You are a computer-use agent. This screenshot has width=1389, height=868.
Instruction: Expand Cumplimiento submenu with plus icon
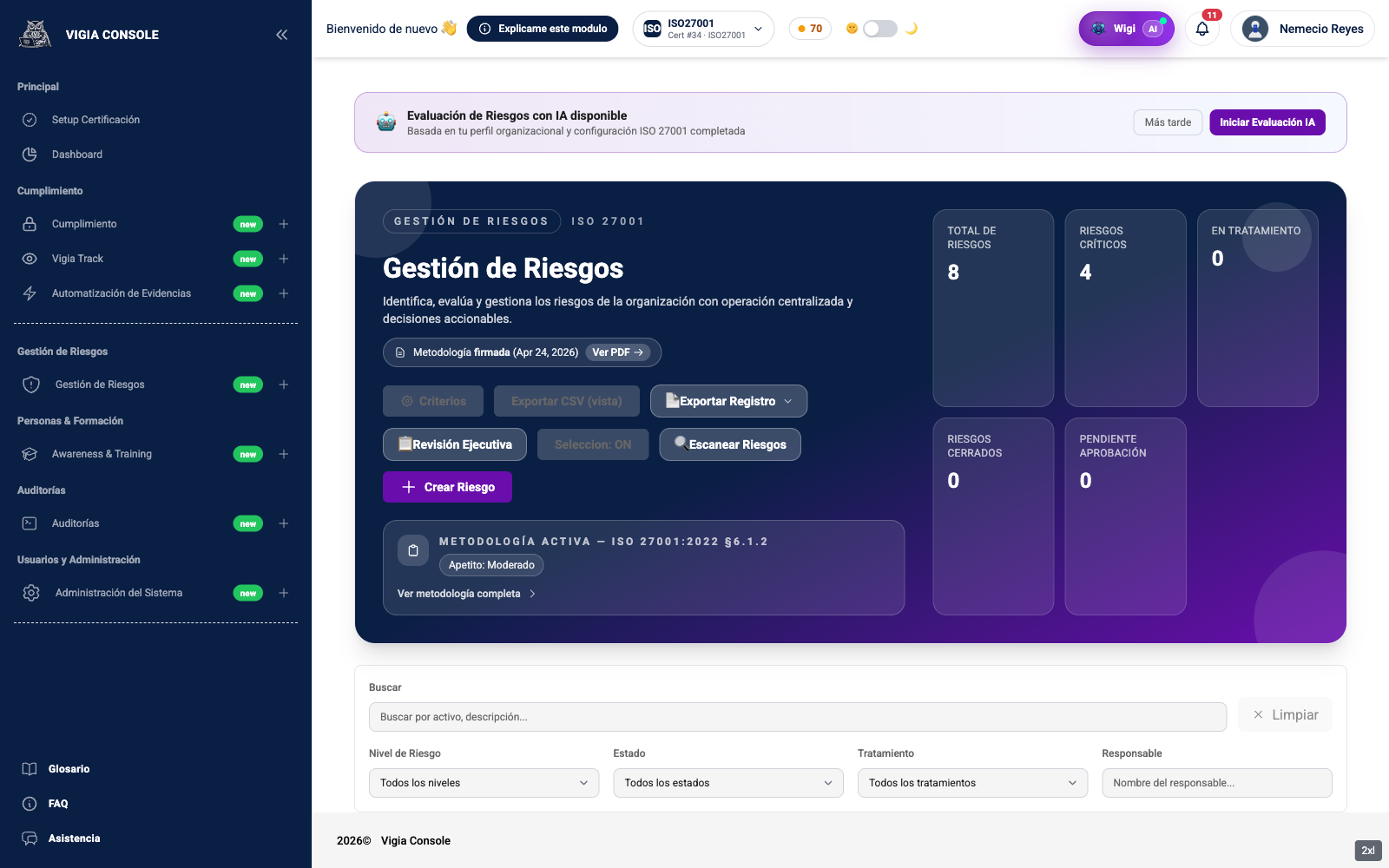pyautogui.click(x=283, y=224)
